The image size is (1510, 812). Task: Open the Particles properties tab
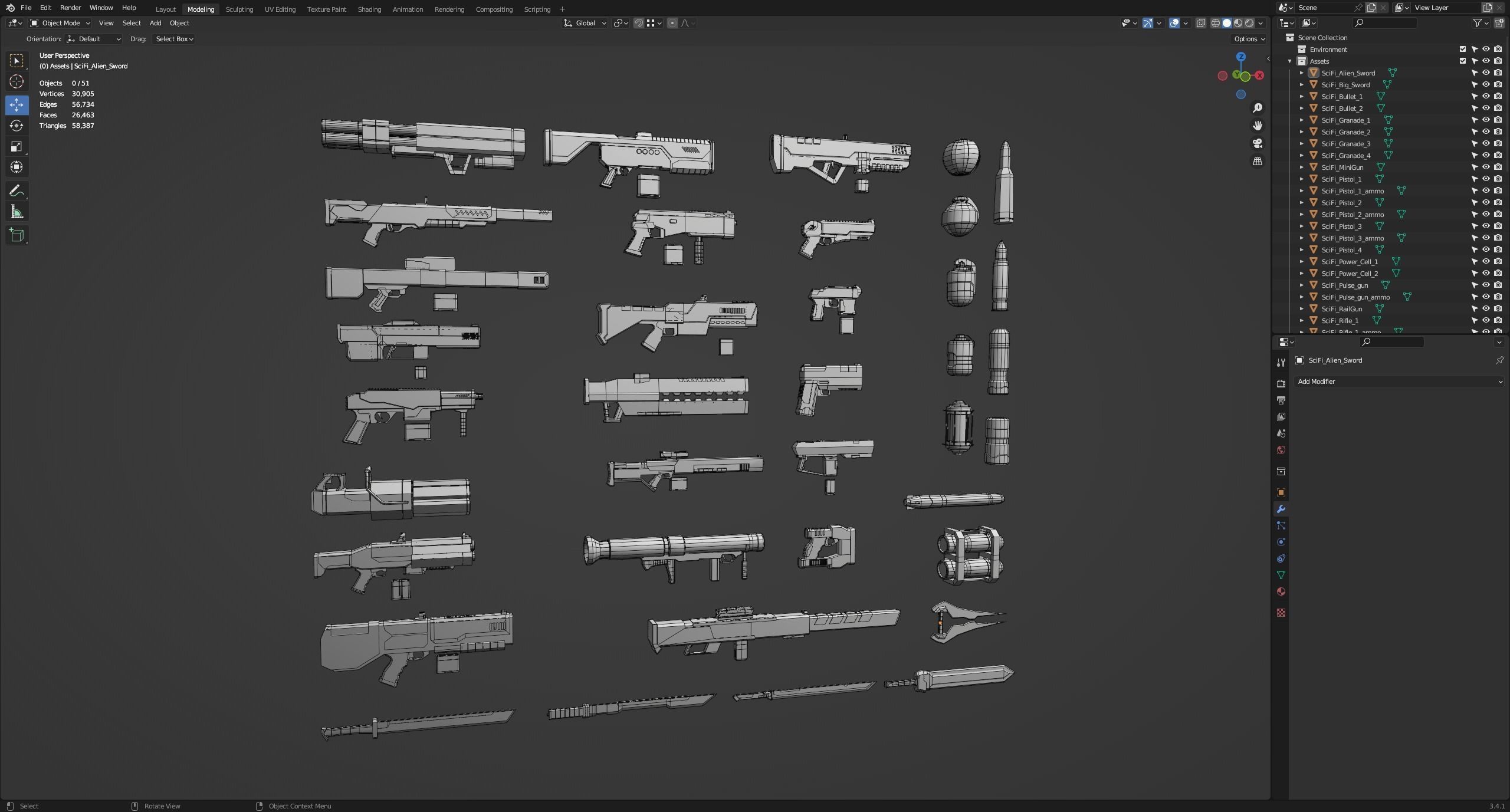point(1281,525)
